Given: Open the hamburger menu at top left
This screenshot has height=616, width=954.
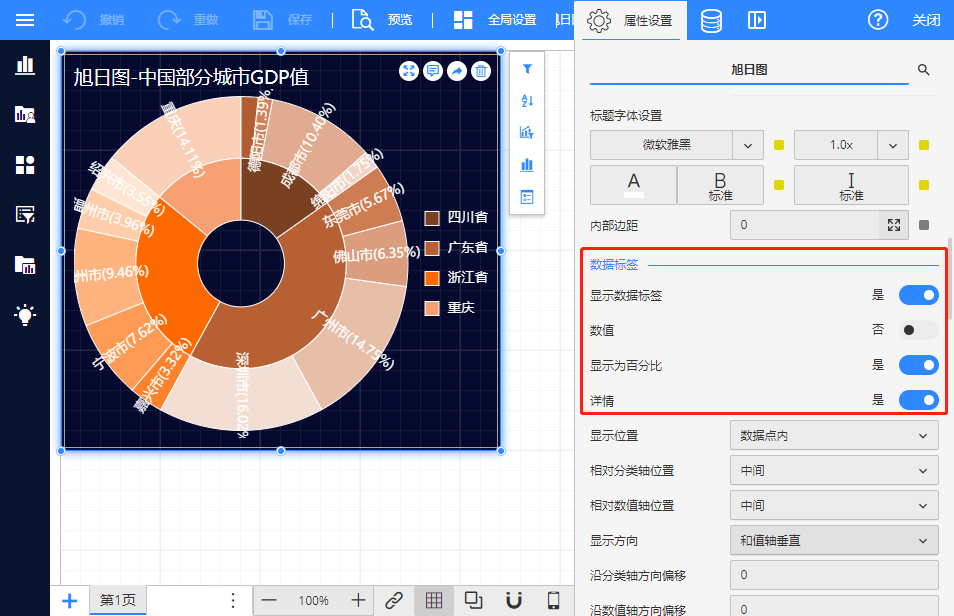Looking at the screenshot, I should click(25, 20).
